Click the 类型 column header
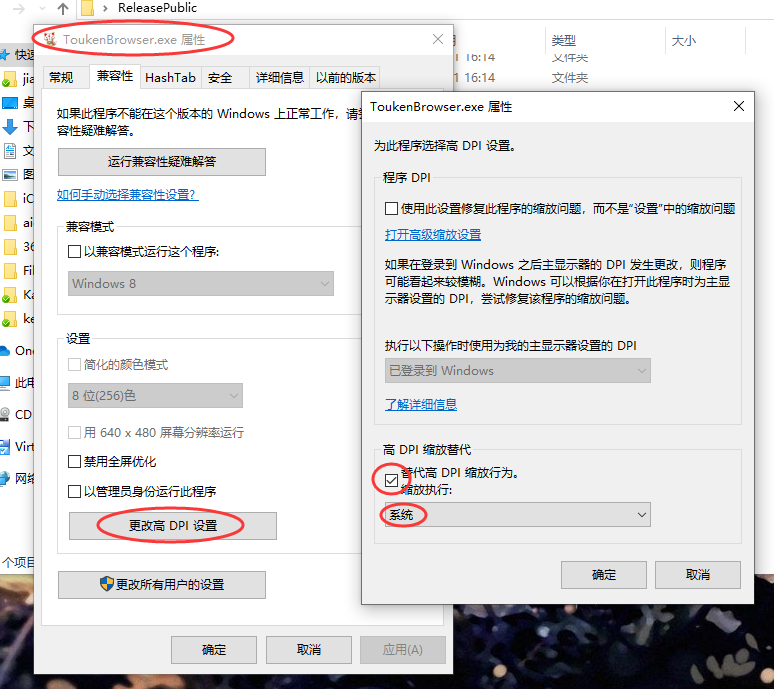Screen dimensions: 774x689 click(x=563, y=41)
